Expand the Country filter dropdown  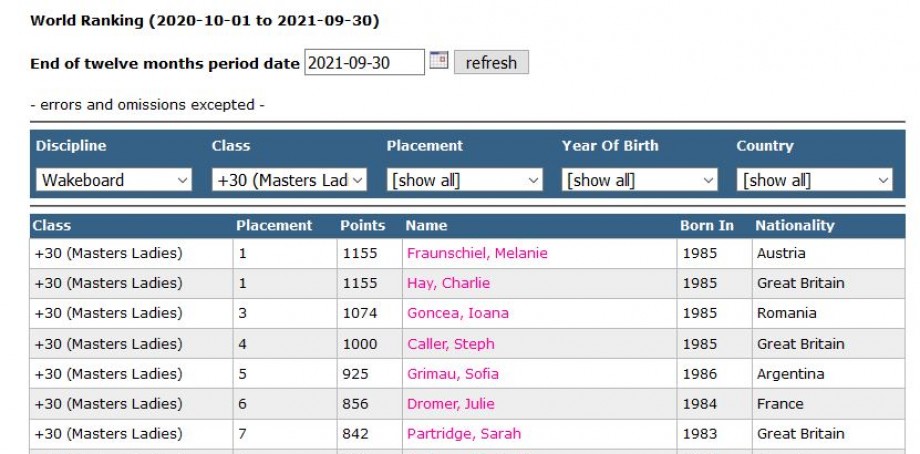point(814,180)
